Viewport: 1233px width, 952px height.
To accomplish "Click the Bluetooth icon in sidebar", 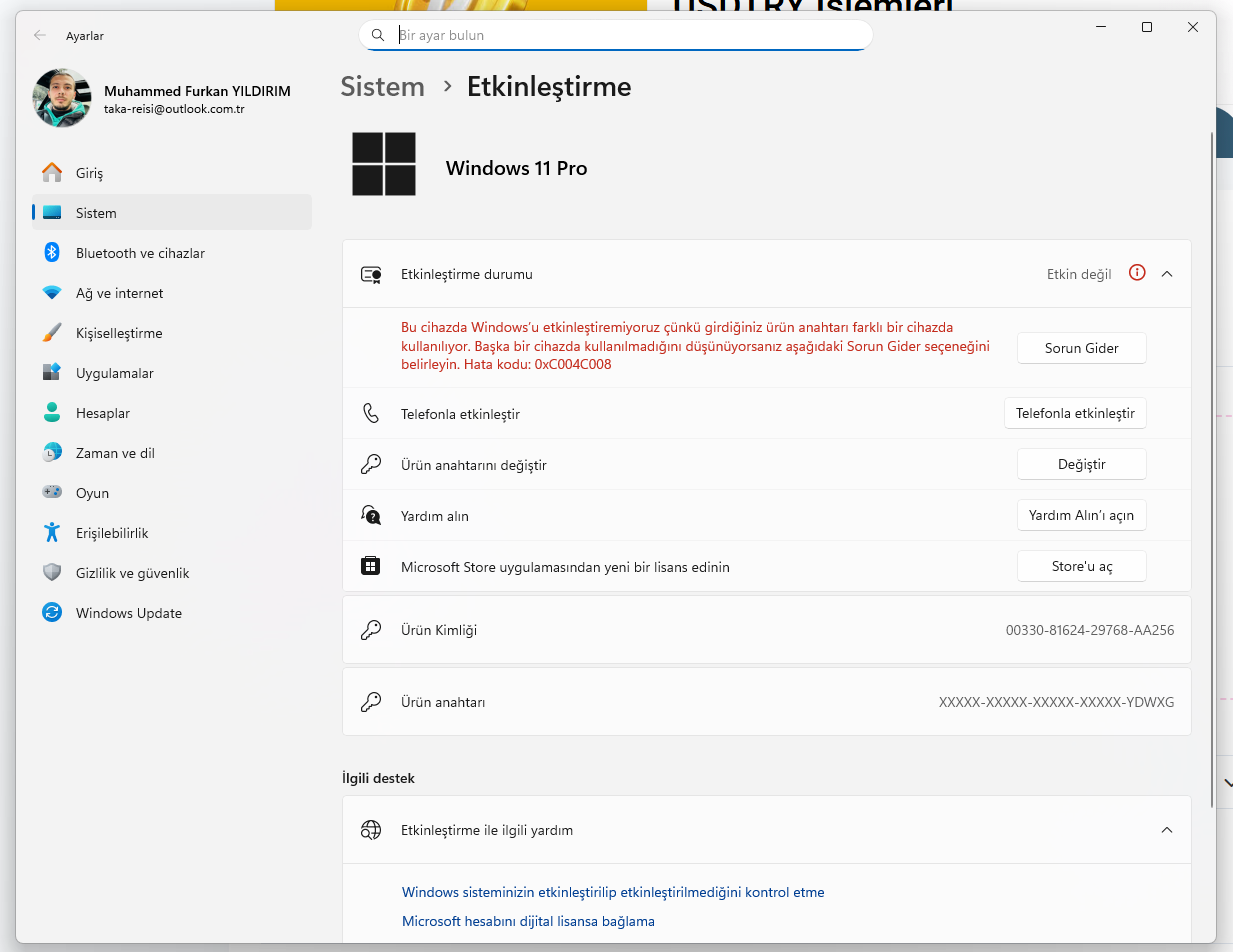I will pyautogui.click(x=52, y=253).
